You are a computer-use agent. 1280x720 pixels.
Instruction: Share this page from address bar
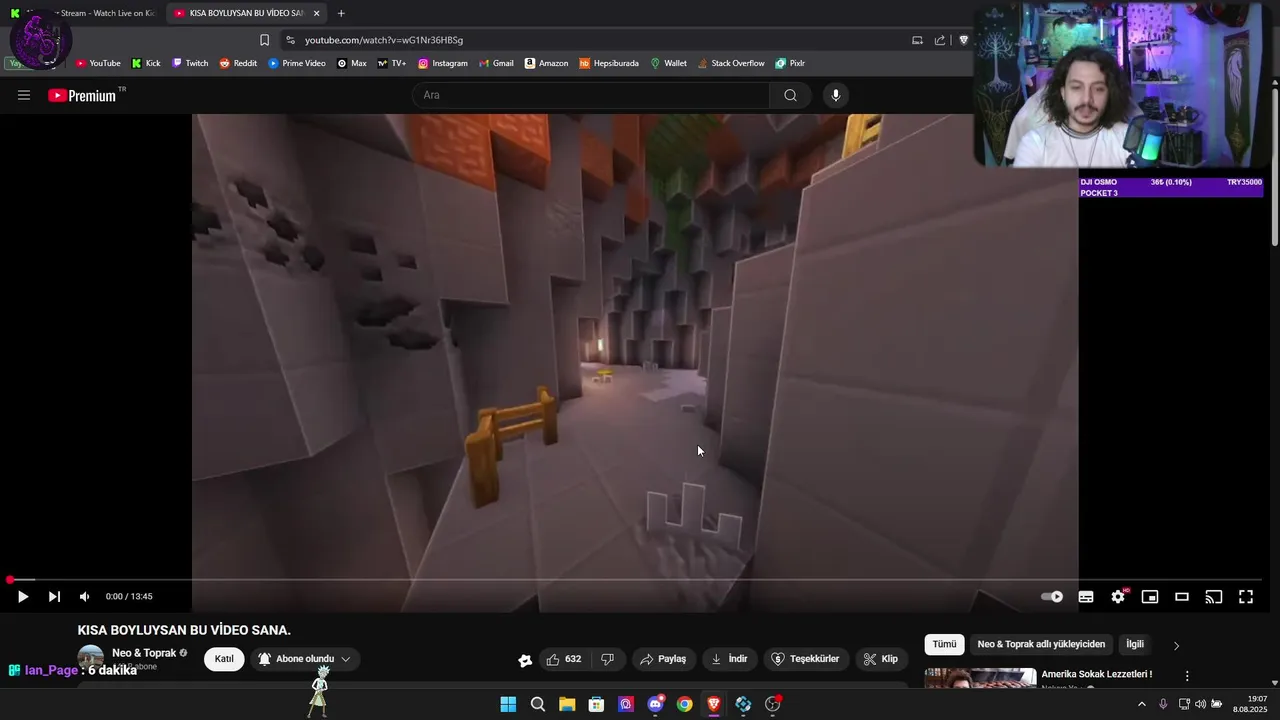click(x=940, y=40)
